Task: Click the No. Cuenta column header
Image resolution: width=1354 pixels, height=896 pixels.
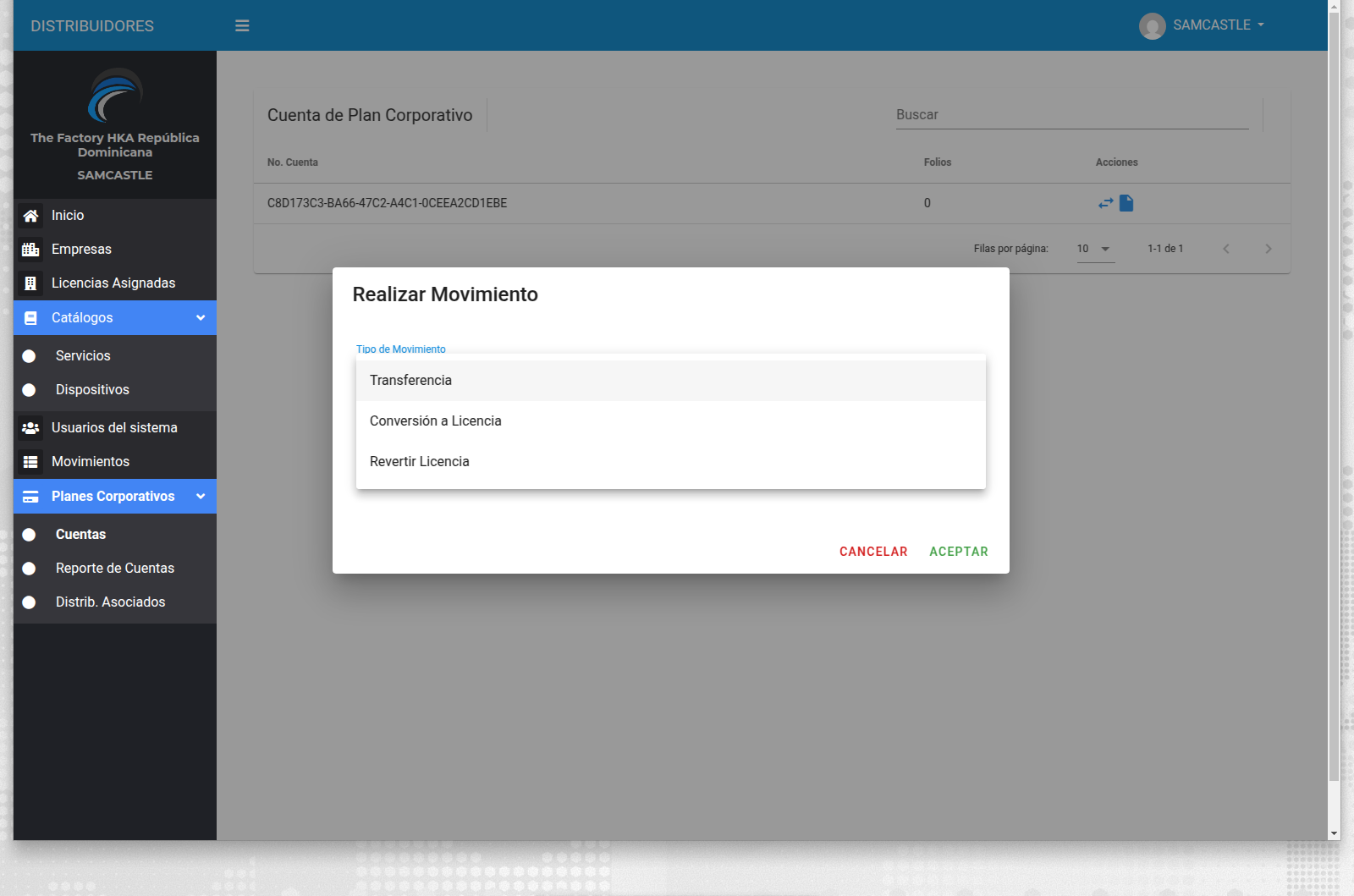Action: click(x=293, y=162)
